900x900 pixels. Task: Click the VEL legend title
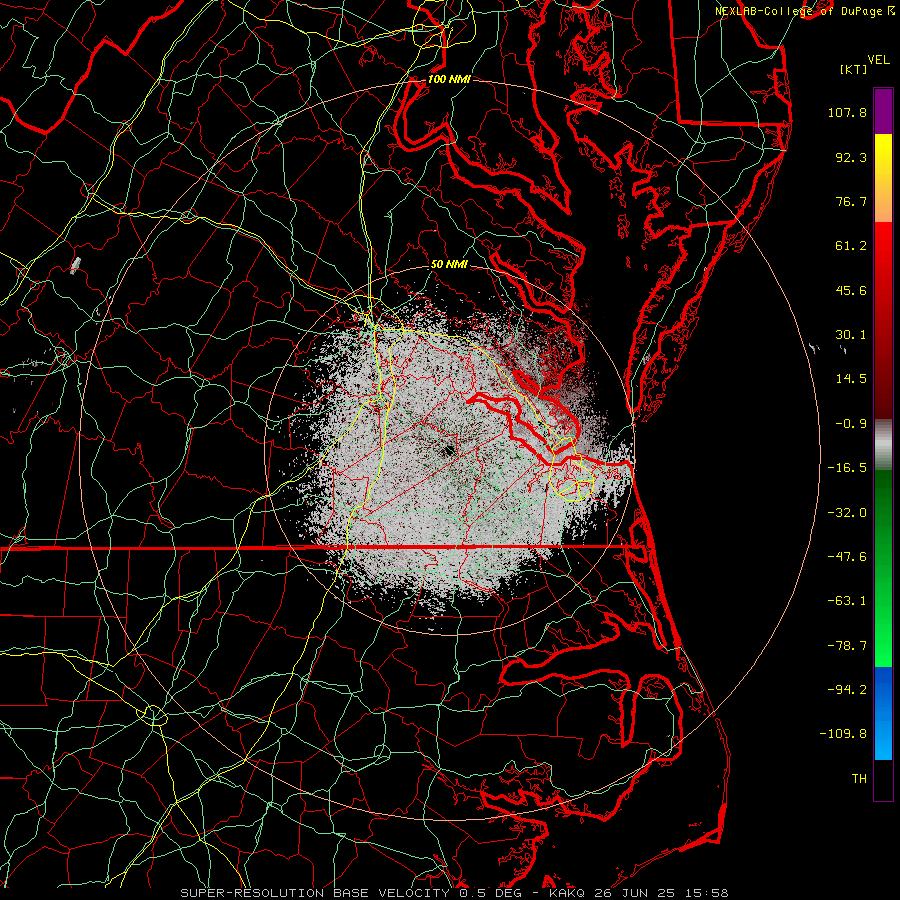tap(878, 60)
